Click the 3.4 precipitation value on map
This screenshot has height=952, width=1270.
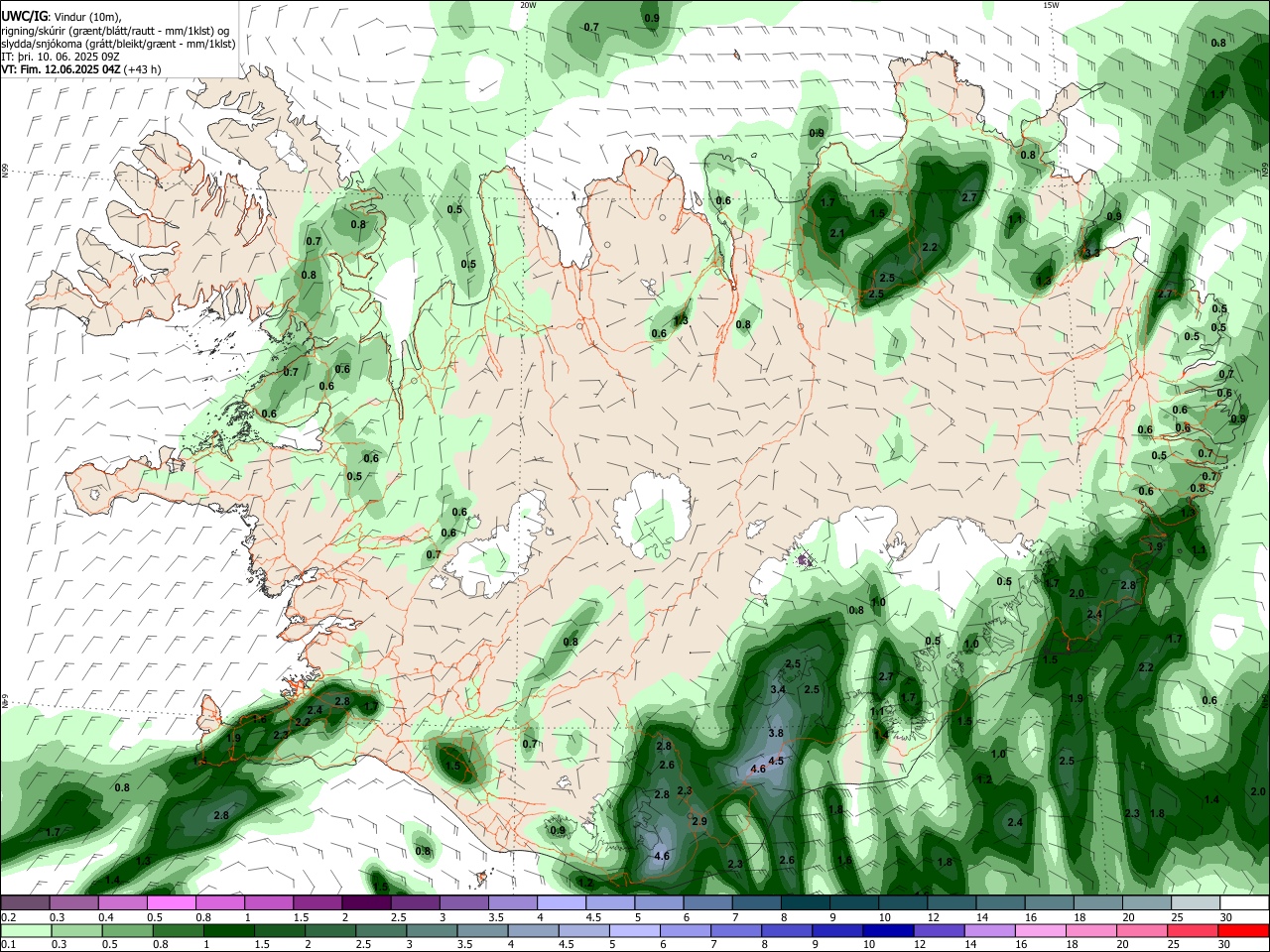tap(778, 689)
